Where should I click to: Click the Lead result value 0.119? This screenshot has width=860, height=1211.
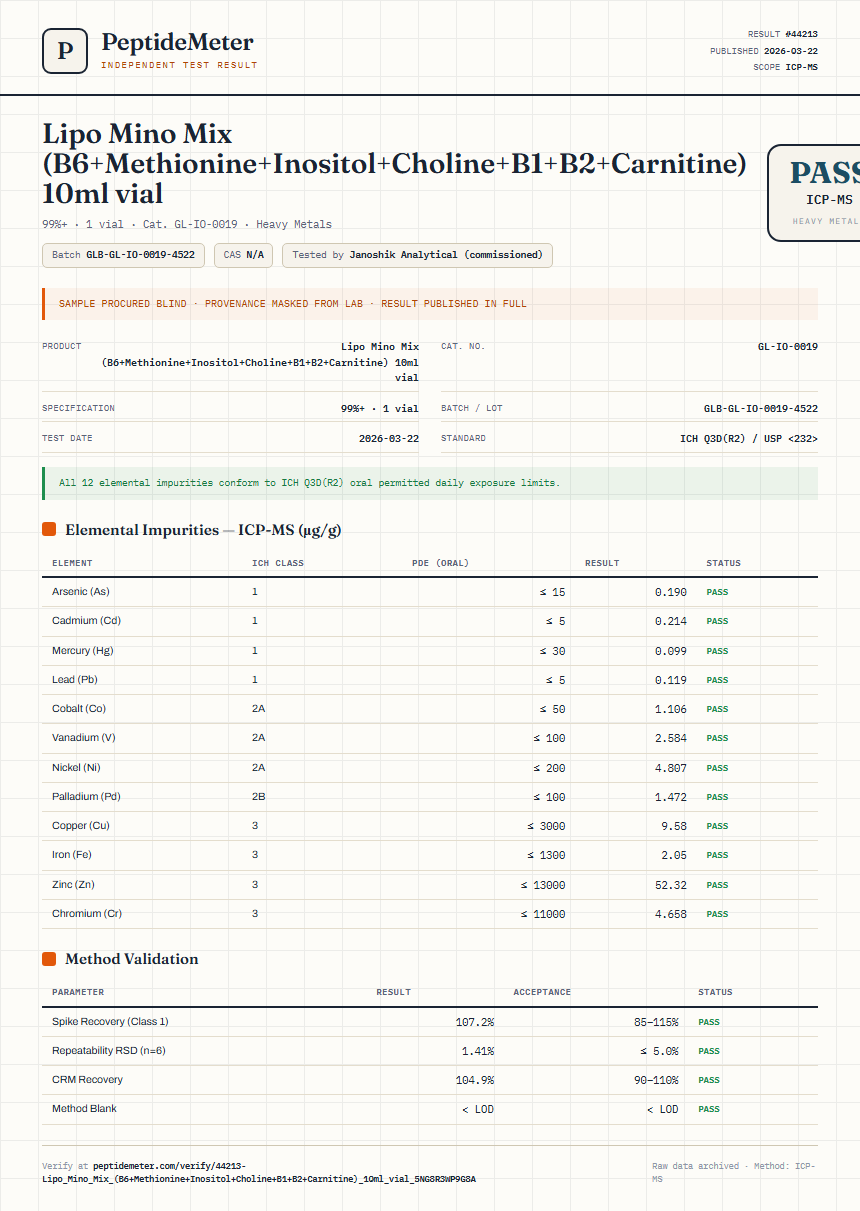click(x=671, y=680)
